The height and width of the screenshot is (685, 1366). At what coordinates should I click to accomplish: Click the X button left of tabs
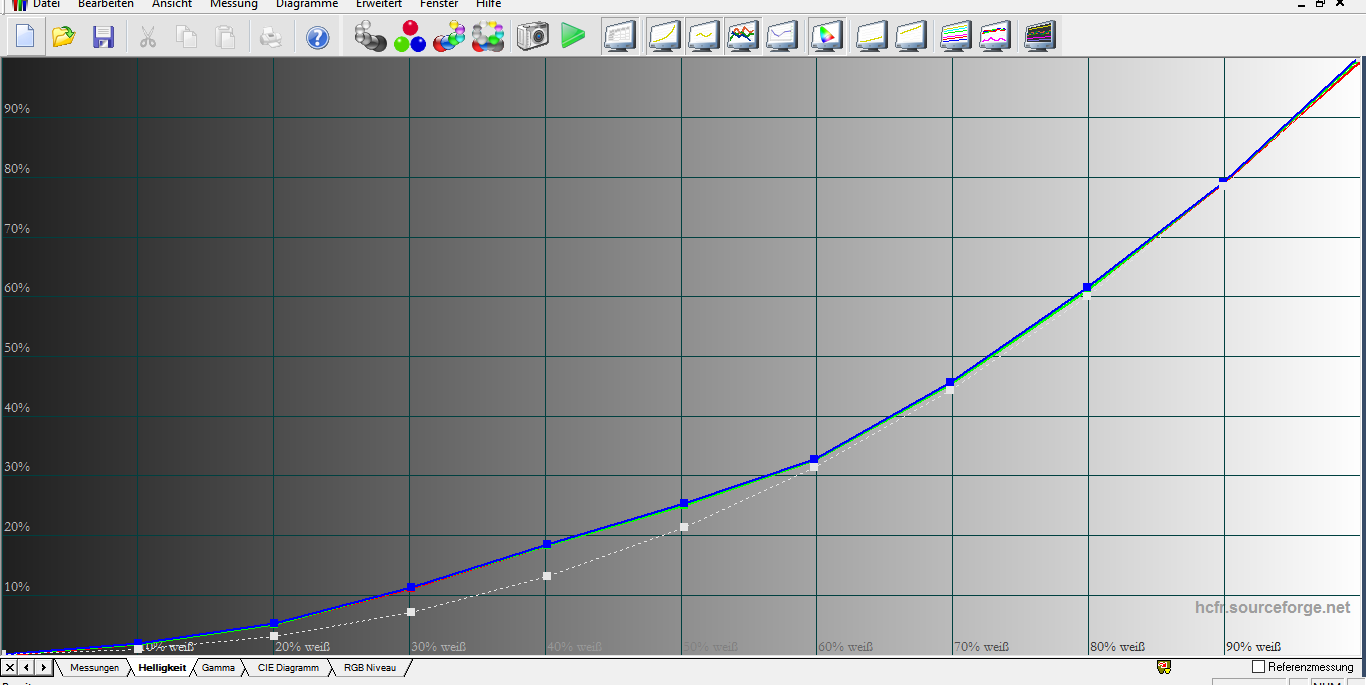coord(10,667)
